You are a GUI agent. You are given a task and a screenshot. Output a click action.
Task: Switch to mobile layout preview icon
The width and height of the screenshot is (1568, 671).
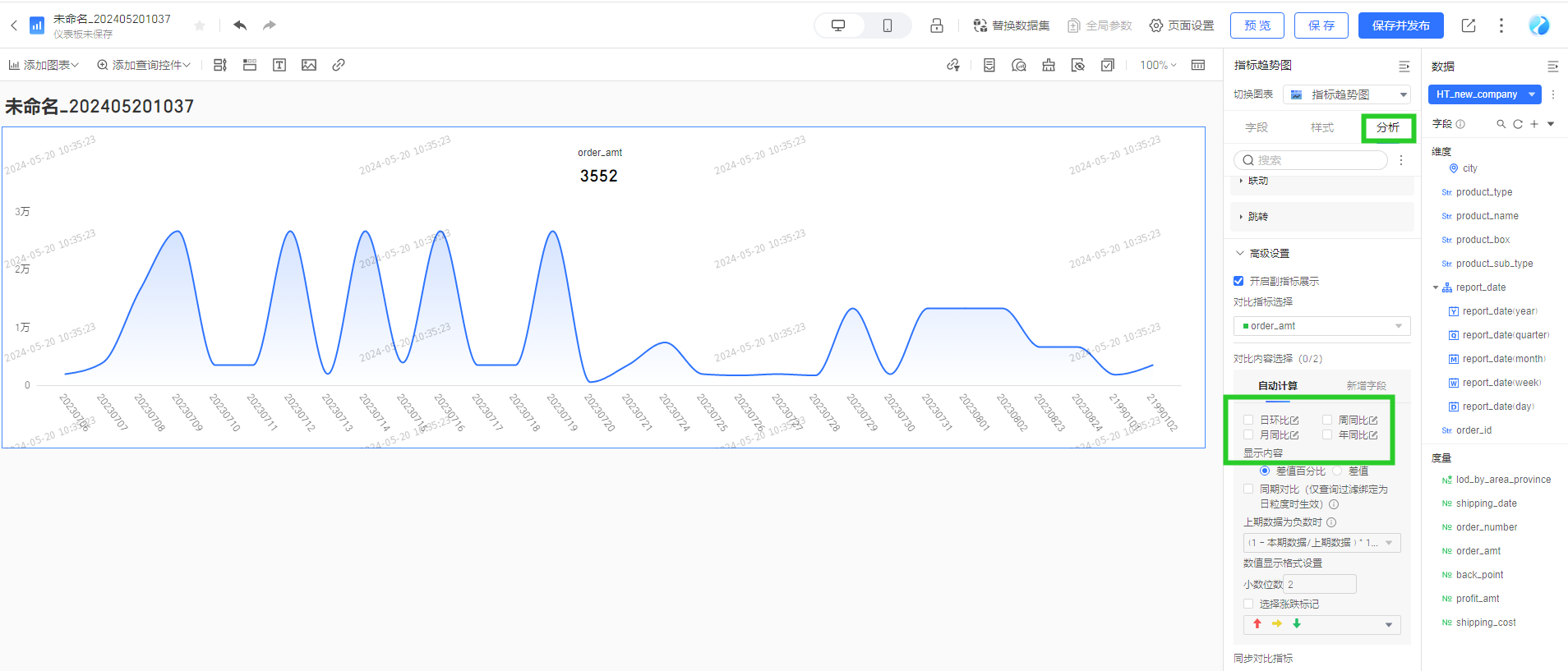(x=887, y=25)
